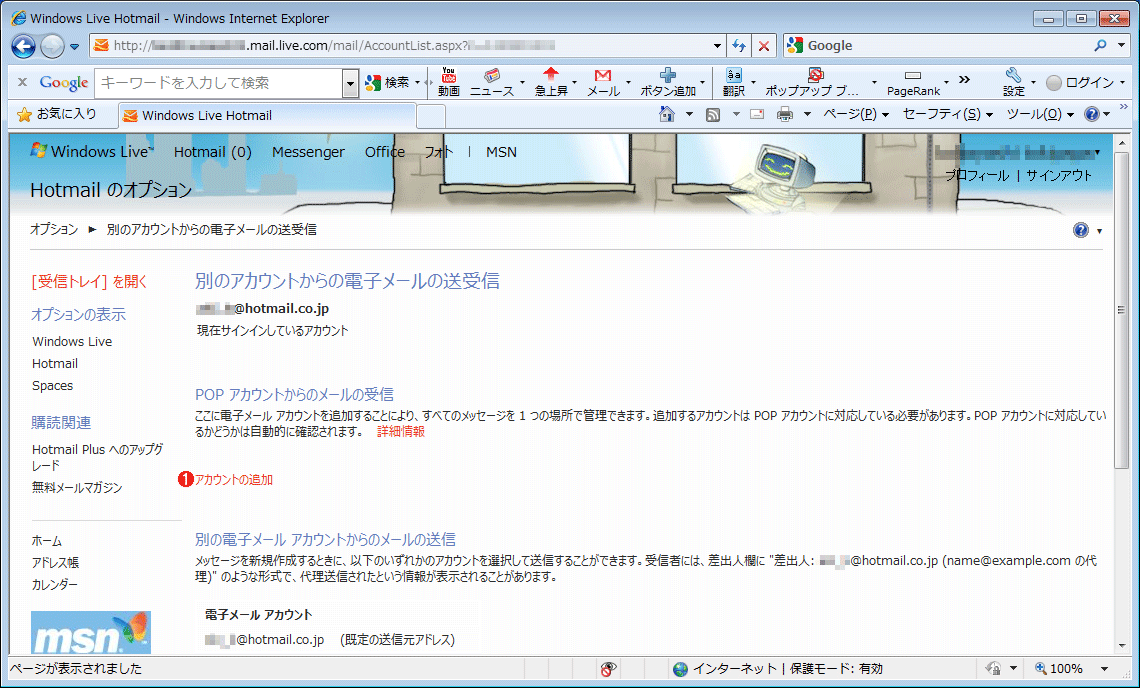Click the privacy report eye icon in status bar
This screenshot has width=1140, height=688.
tap(609, 668)
